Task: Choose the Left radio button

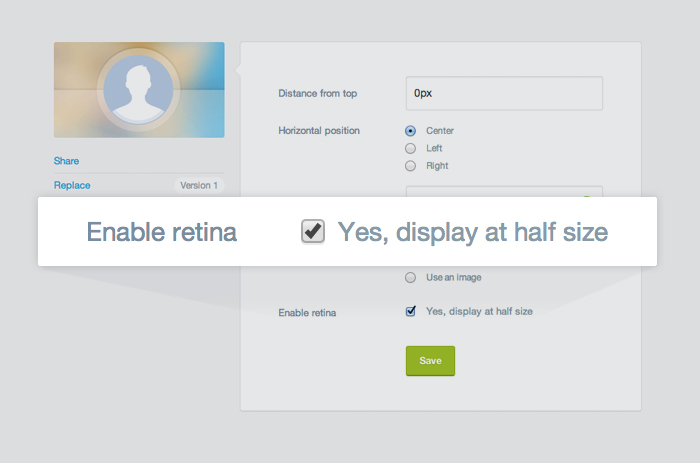Action: [x=410, y=148]
